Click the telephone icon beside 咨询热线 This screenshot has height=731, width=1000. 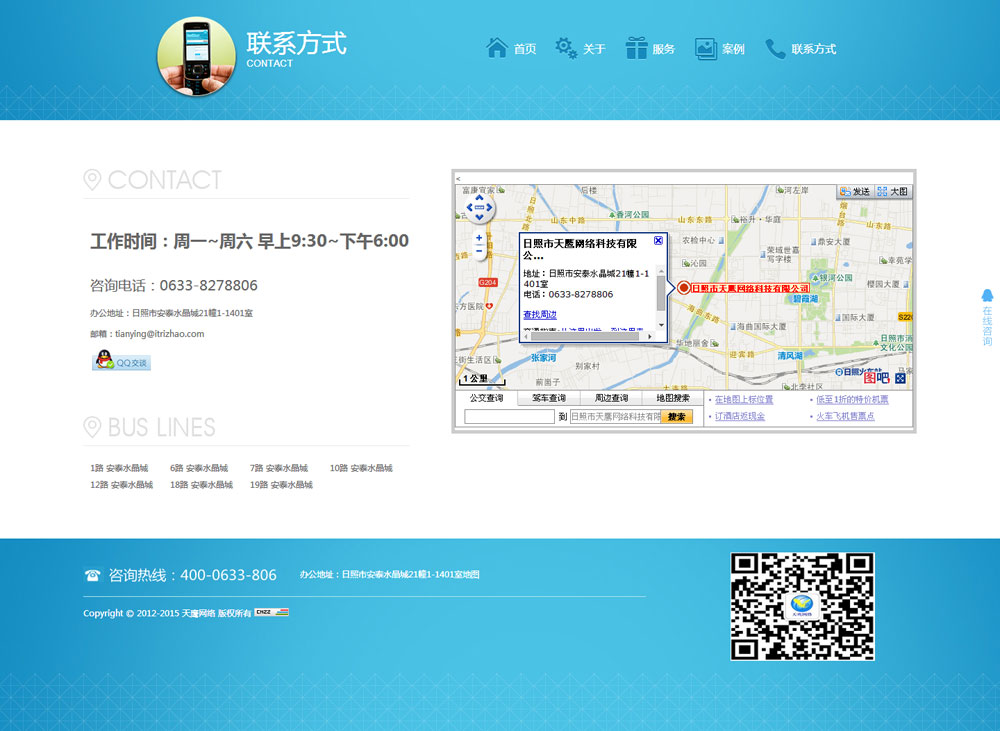click(92, 575)
